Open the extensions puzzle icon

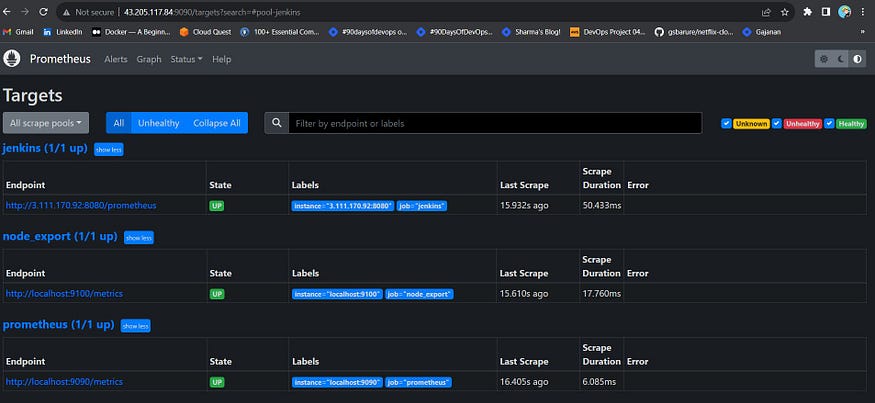807,12
